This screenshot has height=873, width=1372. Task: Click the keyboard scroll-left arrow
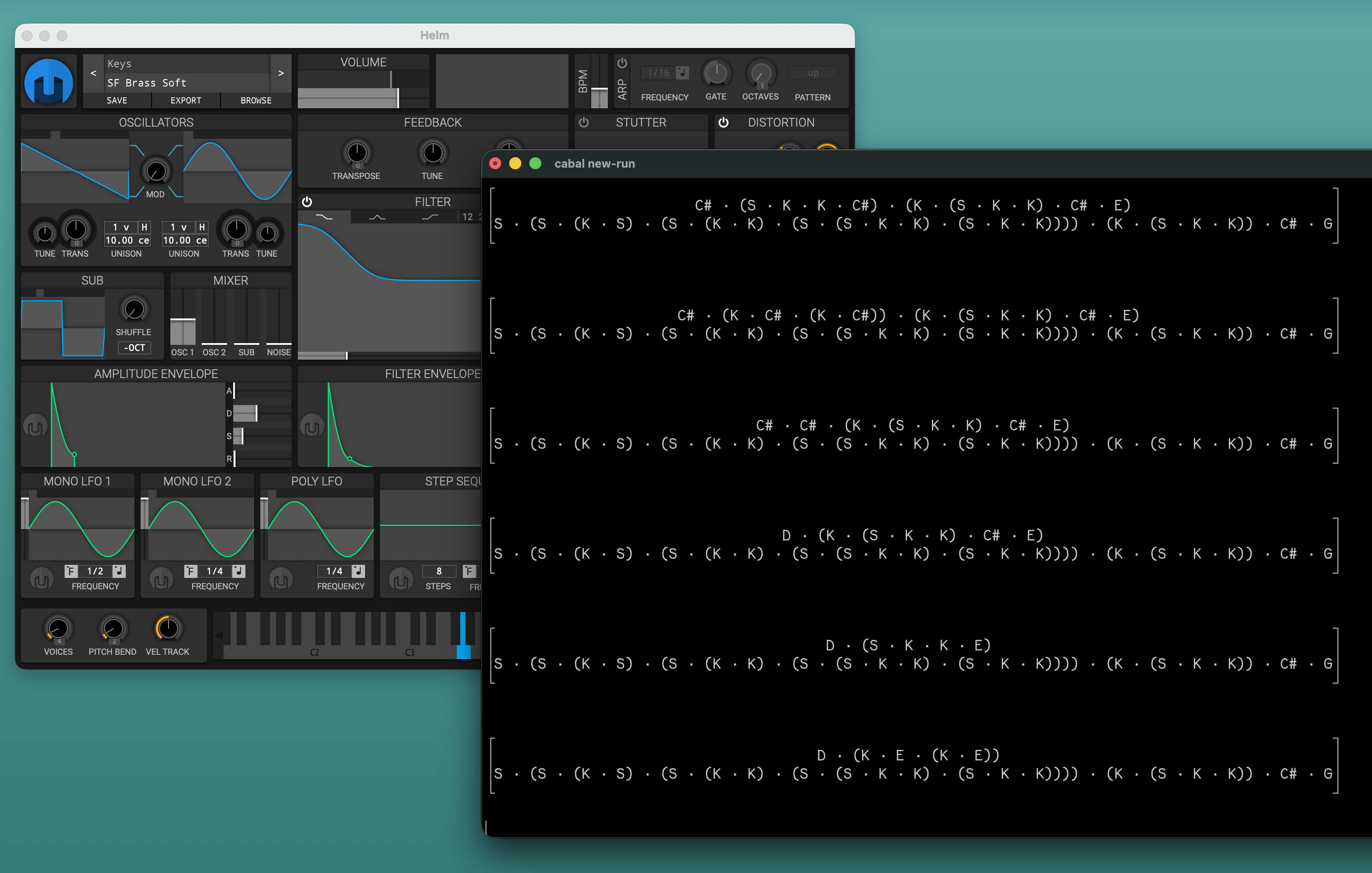tap(218, 635)
